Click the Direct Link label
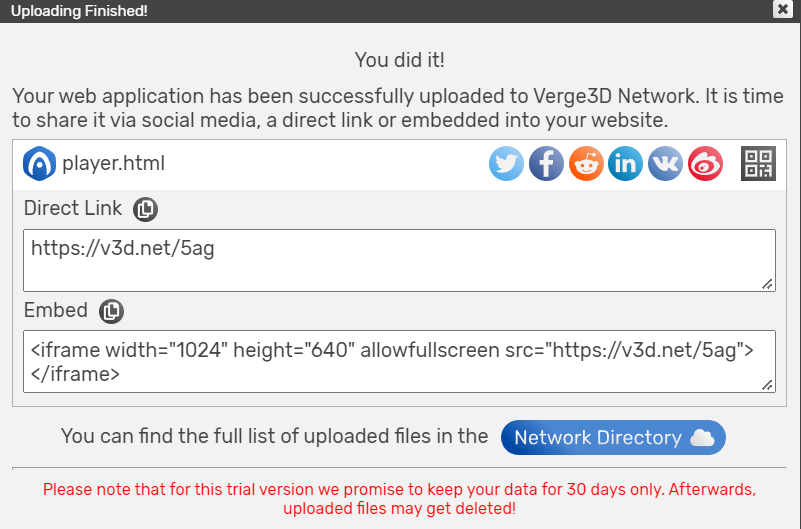Image resolution: width=801 pixels, height=529 pixels. tap(73, 208)
